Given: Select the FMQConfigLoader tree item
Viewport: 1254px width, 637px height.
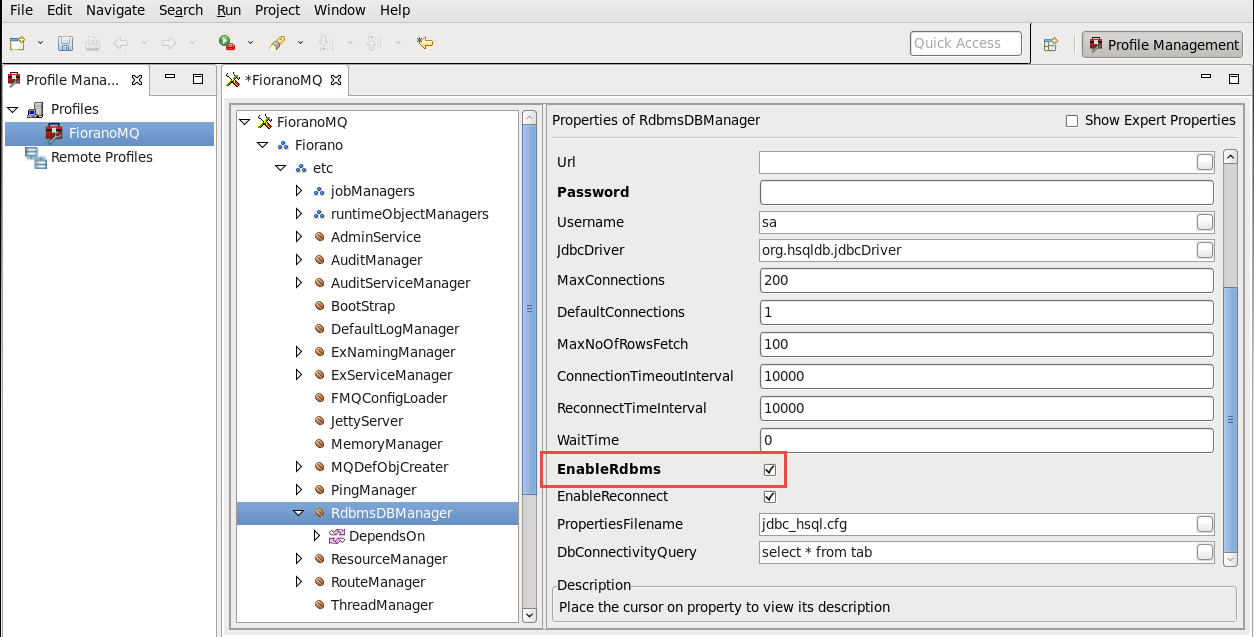Looking at the screenshot, I should click(389, 398).
